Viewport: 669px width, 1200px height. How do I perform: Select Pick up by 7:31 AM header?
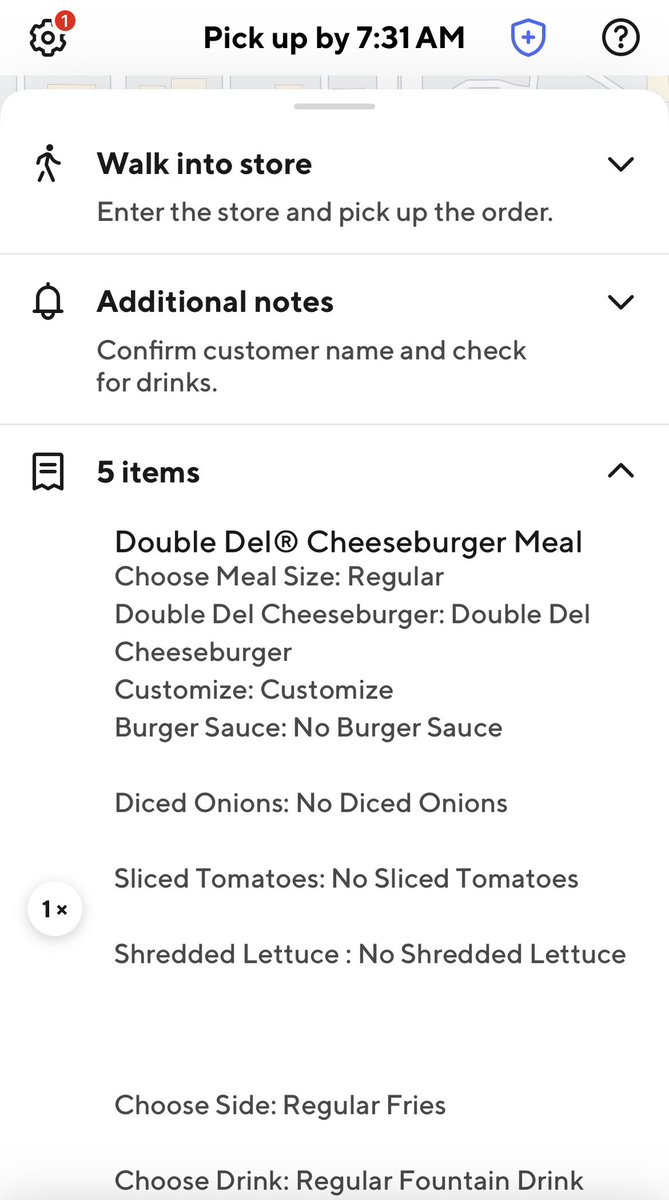[x=334, y=38]
